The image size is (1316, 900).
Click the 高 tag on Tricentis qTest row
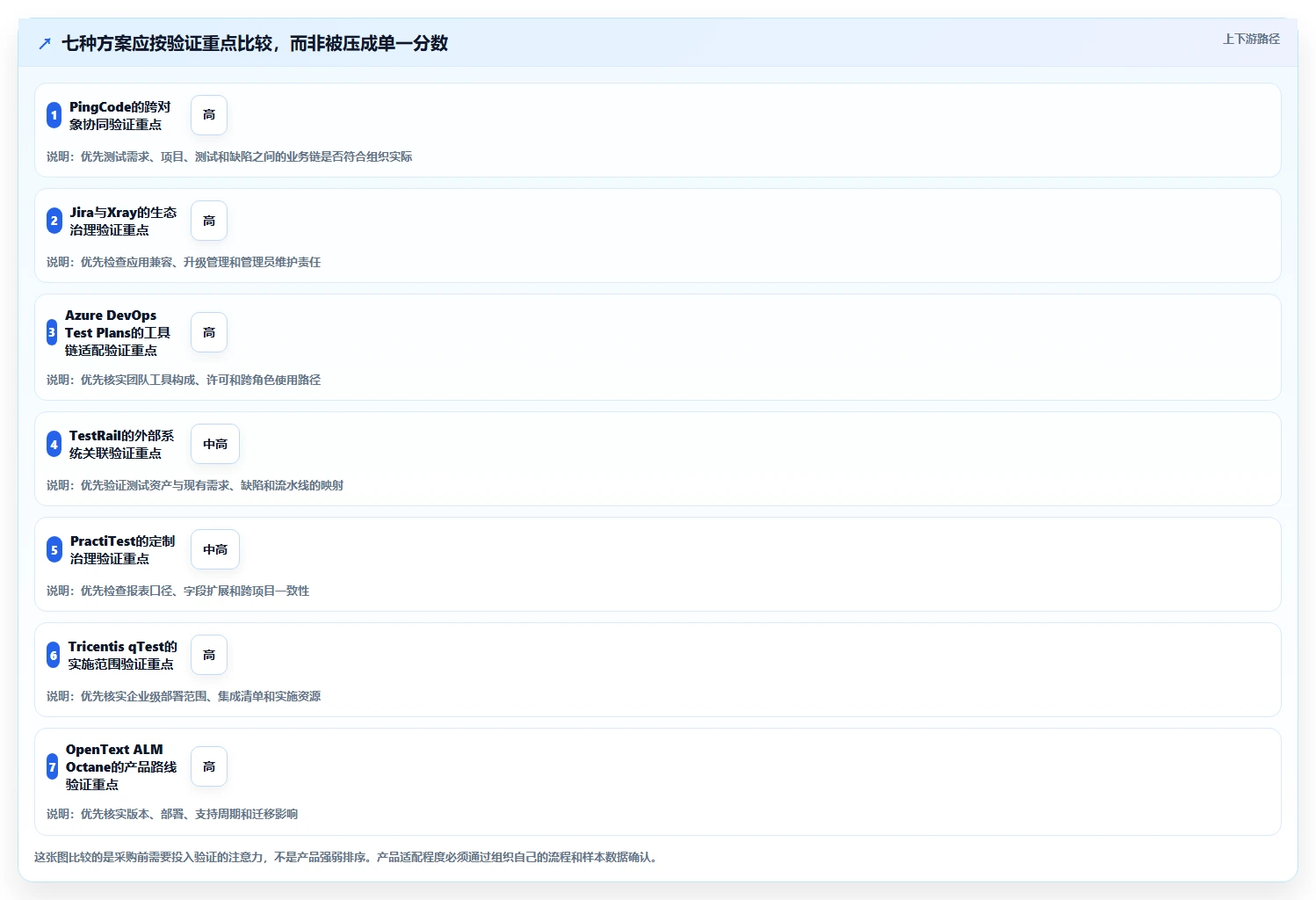pyautogui.click(x=209, y=655)
